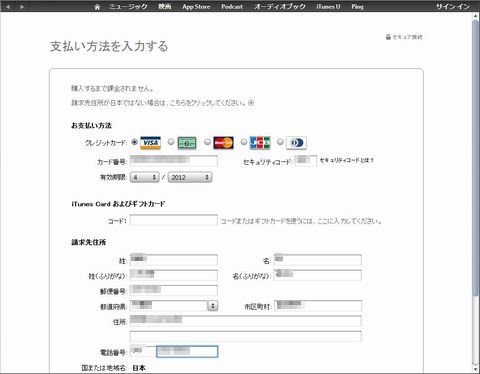This screenshot has width=480, height=374.
Task: Click the カード番号 input field
Action: pyautogui.click(x=174, y=161)
